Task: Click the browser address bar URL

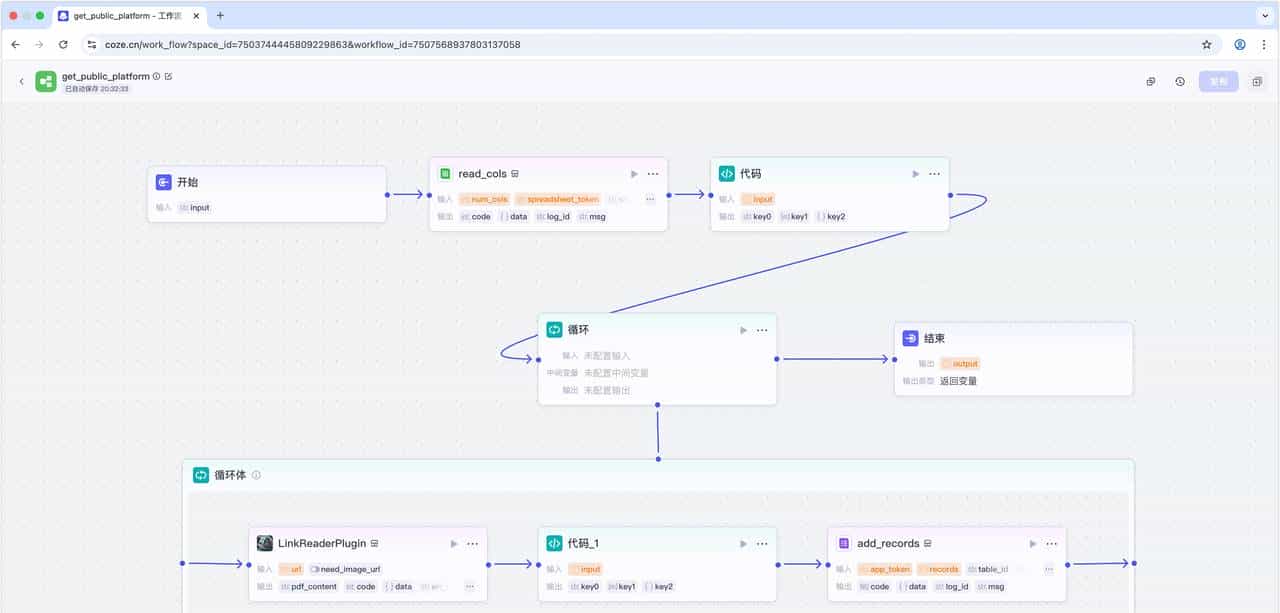Action: coord(312,45)
